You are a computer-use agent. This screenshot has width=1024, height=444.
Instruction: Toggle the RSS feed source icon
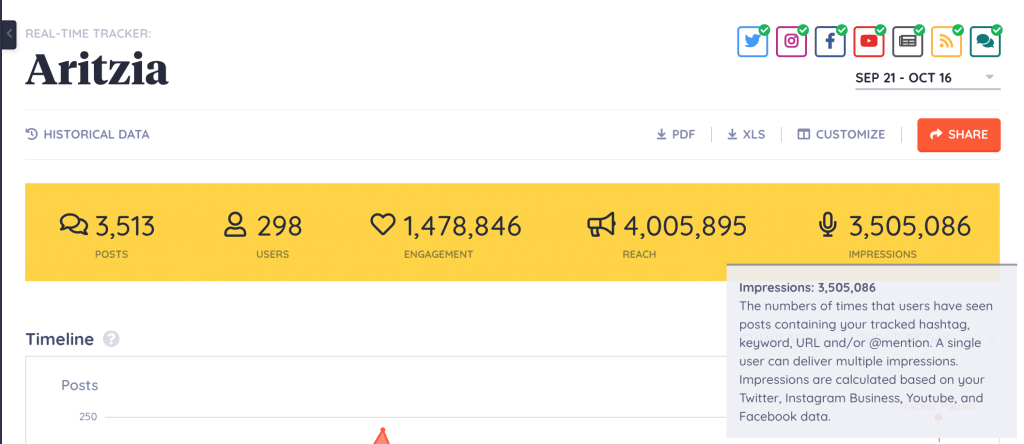coord(946,41)
